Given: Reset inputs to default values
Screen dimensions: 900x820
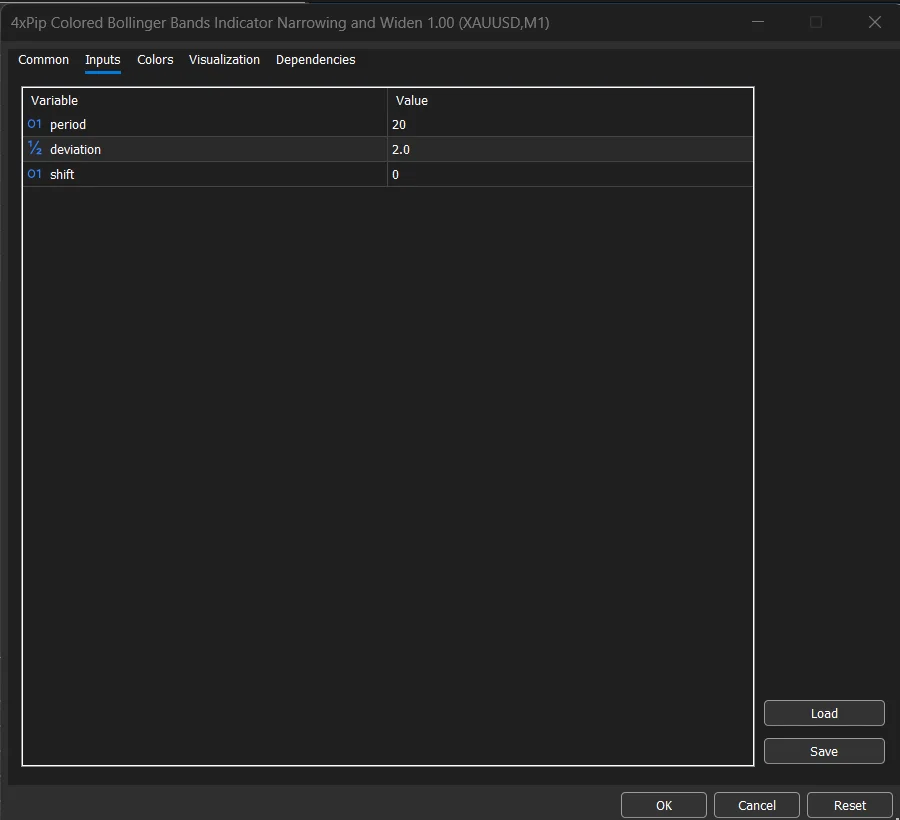Looking at the screenshot, I should click(850, 805).
